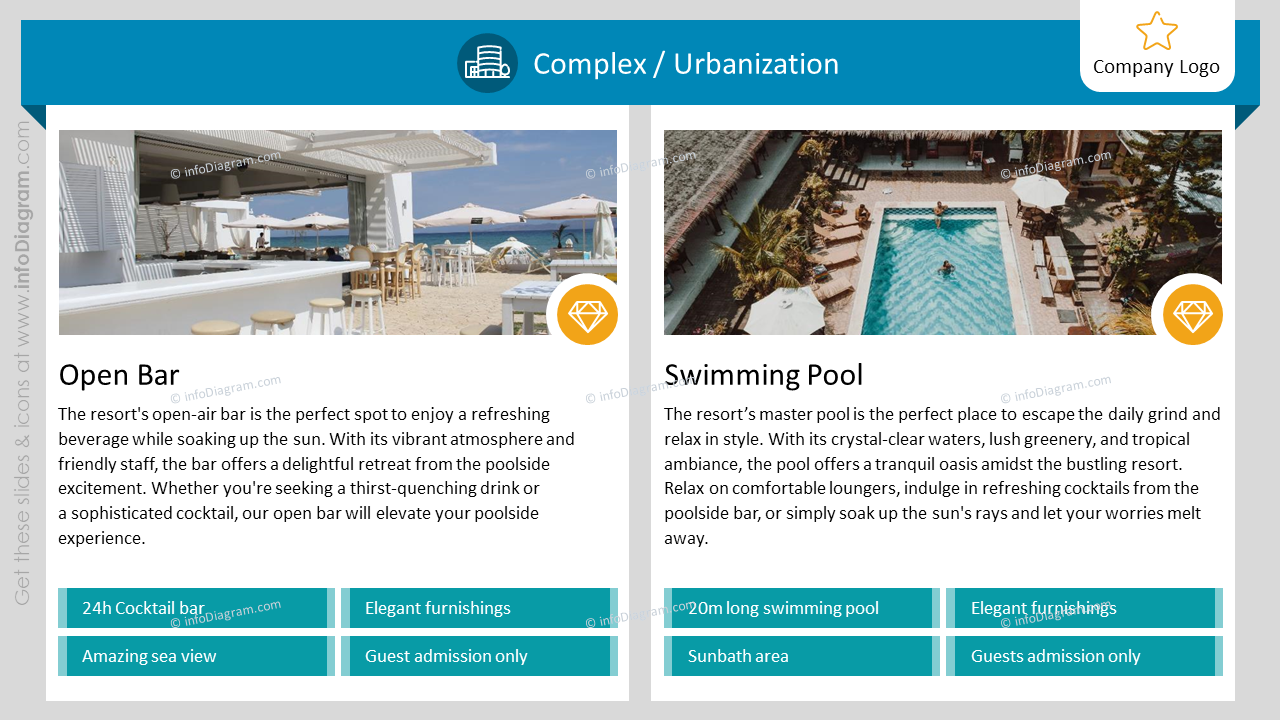
Task: Select the Swimming Pool aerial photo
Action: (x=943, y=232)
